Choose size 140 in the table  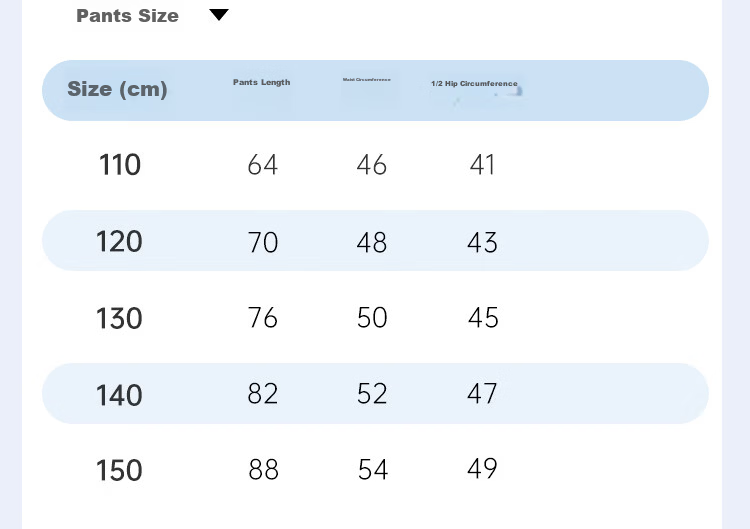point(119,395)
